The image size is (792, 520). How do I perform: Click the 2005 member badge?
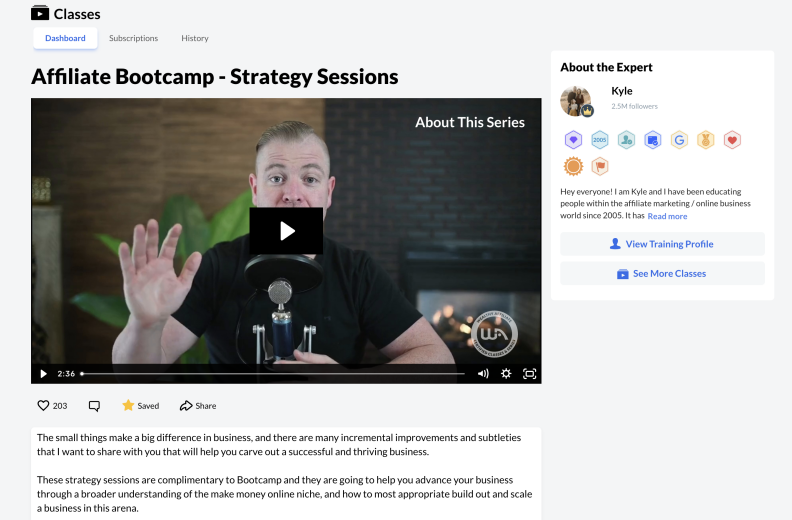pyautogui.click(x=600, y=140)
